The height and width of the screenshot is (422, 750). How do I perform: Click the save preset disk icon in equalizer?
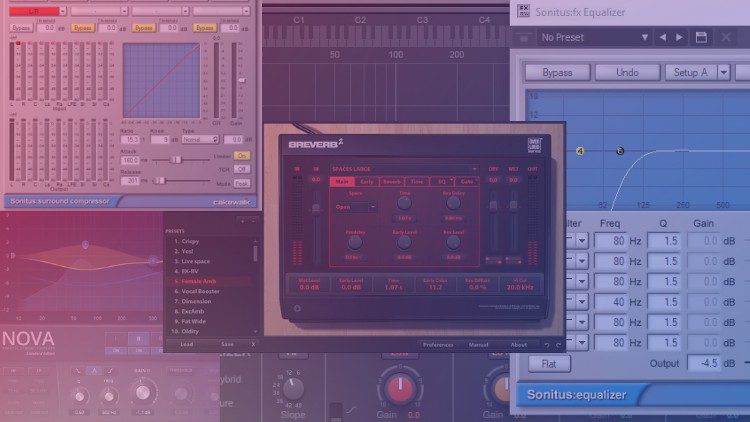tap(700, 37)
